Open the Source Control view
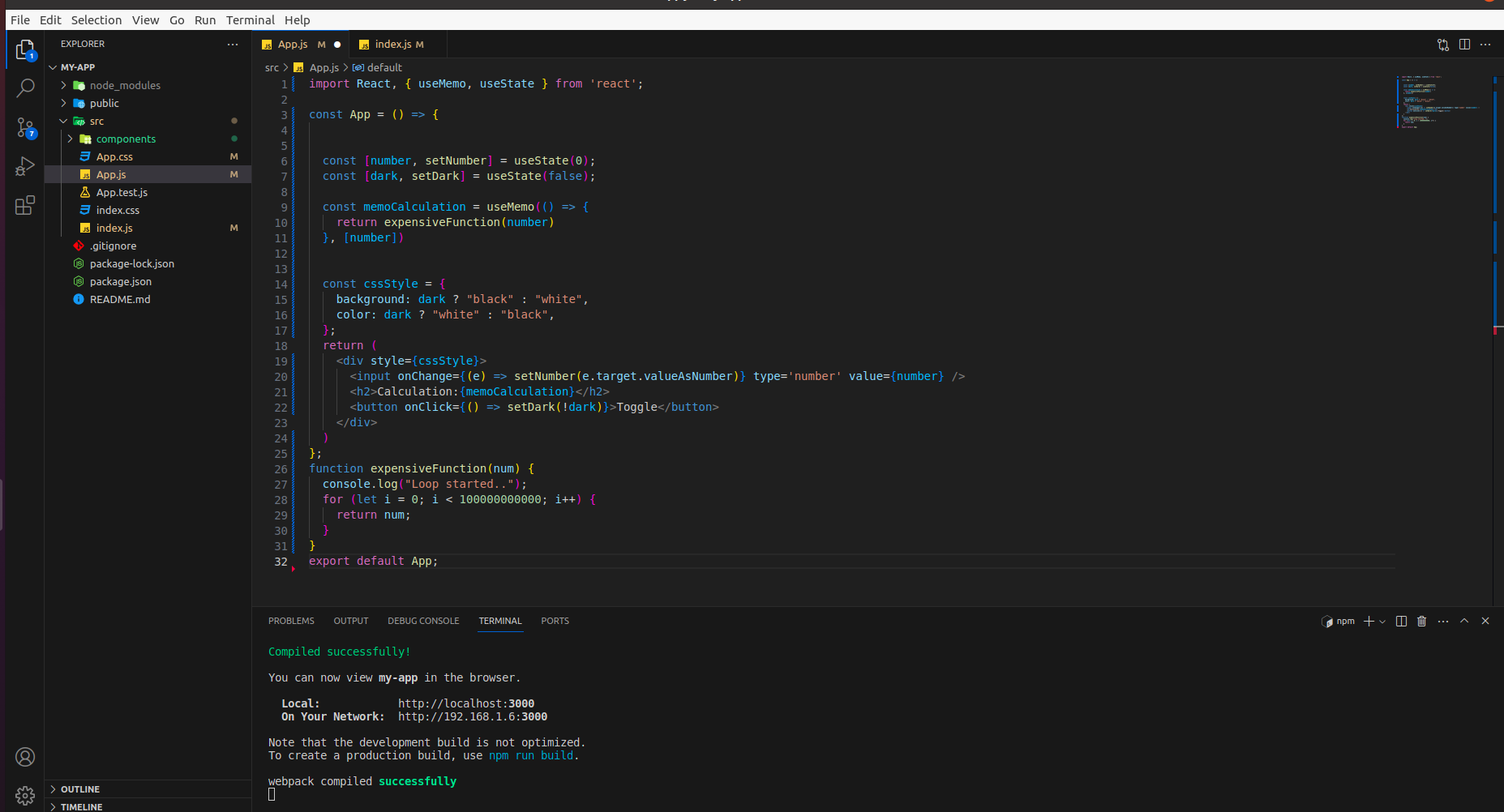The image size is (1504, 812). pos(25,127)
